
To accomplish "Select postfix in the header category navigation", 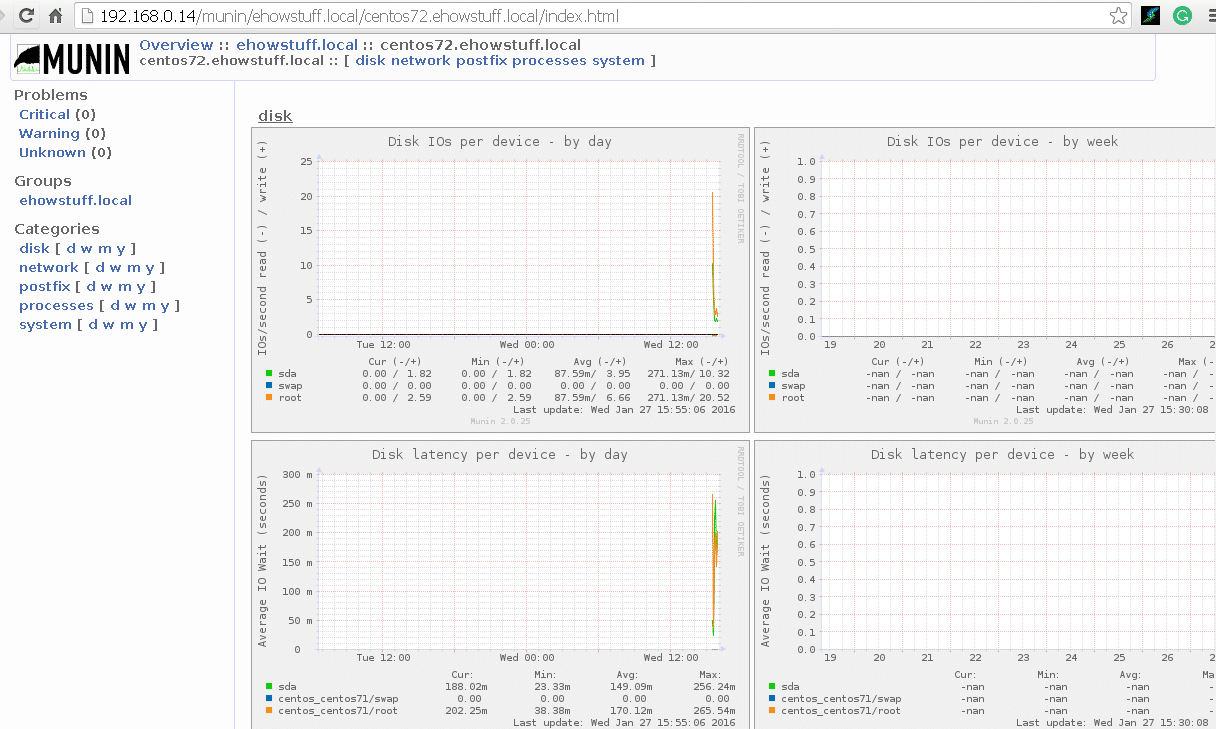I will [x=483, y=60].
